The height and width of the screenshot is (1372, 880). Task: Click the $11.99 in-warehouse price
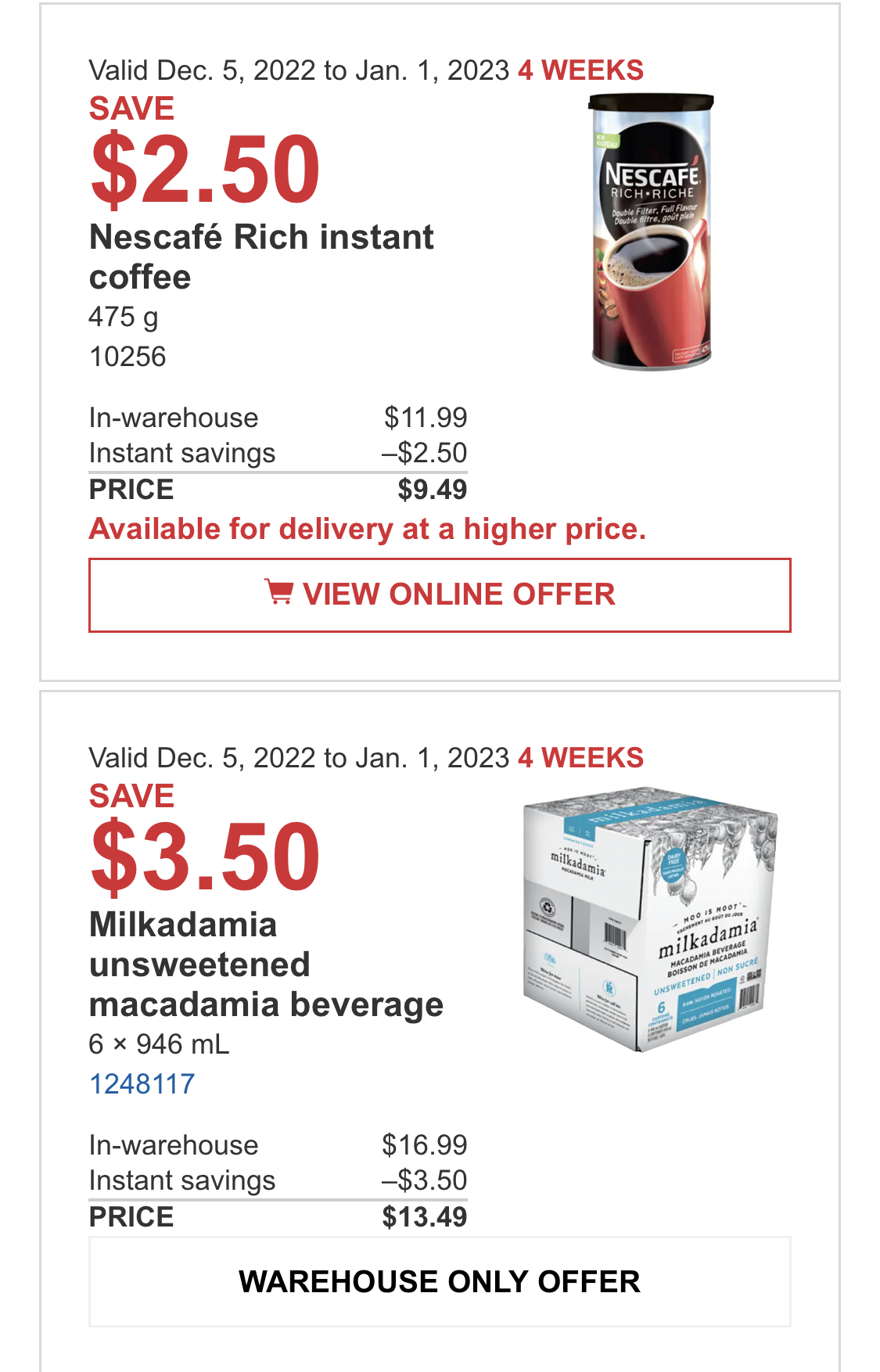coord(426,418)
